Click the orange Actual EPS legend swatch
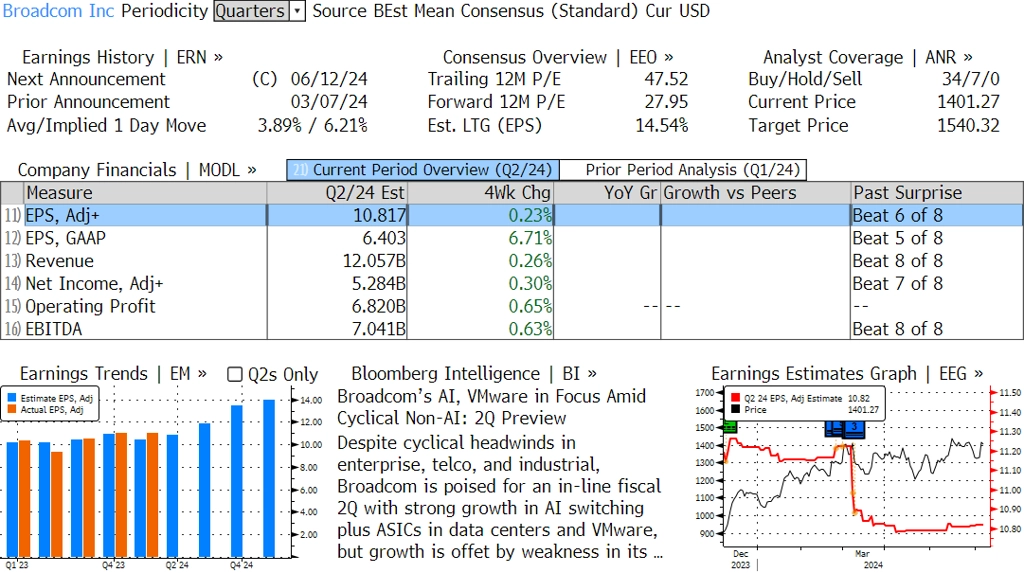The height and width of the screenshot is (573, 1024). pos(12,410)
